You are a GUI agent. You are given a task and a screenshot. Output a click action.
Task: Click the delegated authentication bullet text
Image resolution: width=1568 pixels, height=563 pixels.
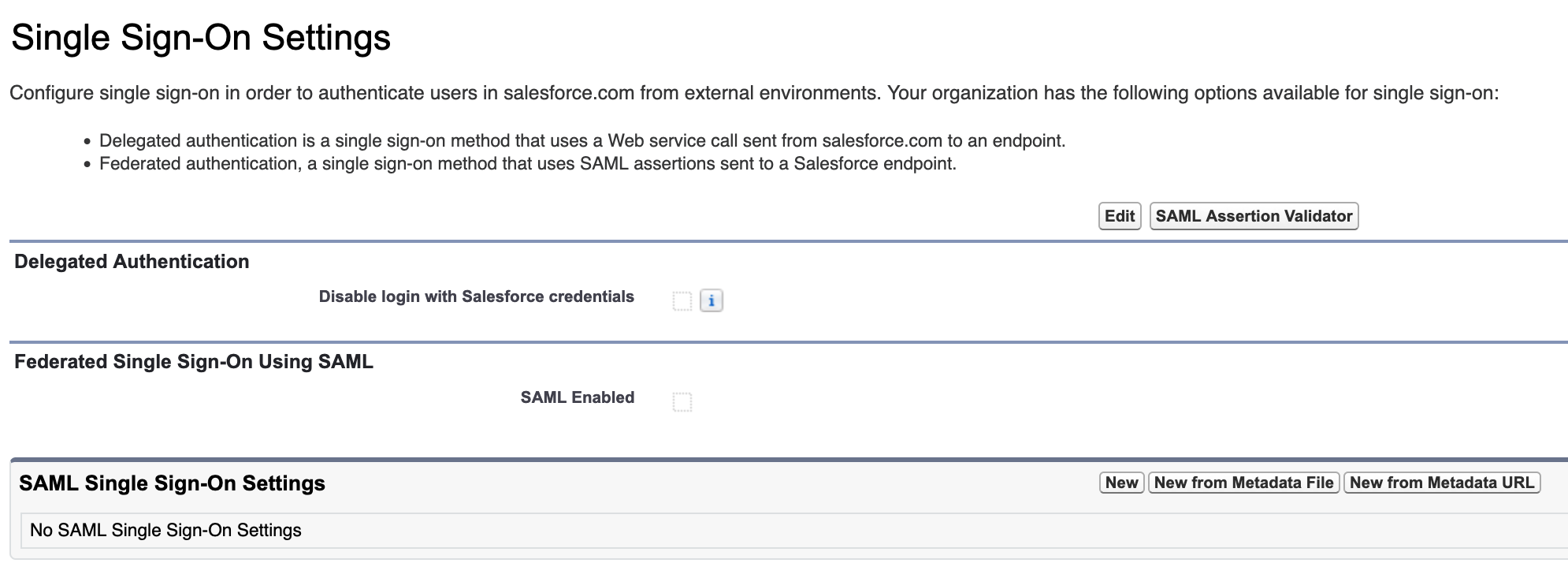click(x=583, y=140)
